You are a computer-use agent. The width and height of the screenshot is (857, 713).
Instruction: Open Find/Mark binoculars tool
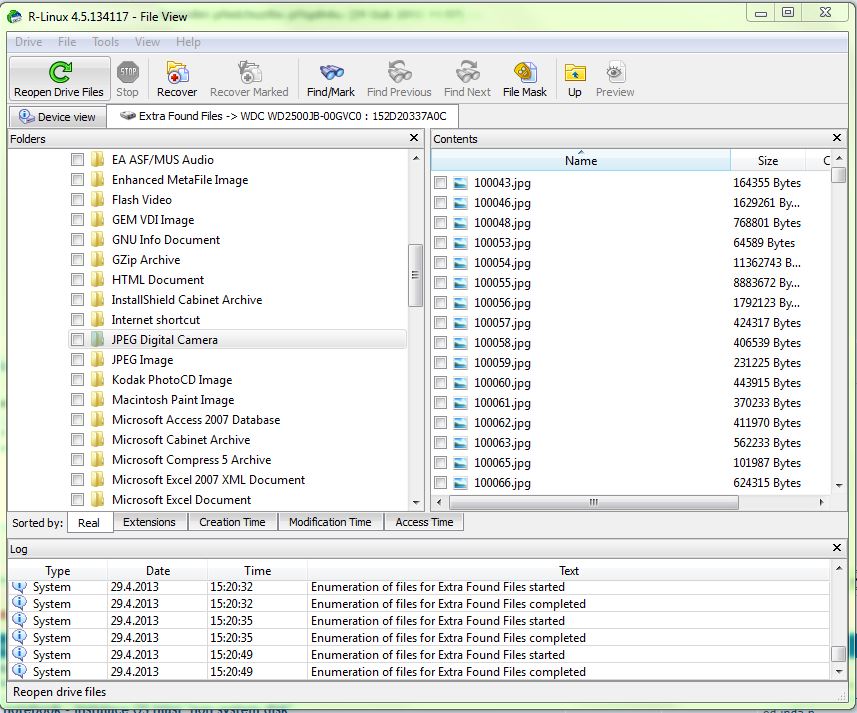tap(331, 72)
